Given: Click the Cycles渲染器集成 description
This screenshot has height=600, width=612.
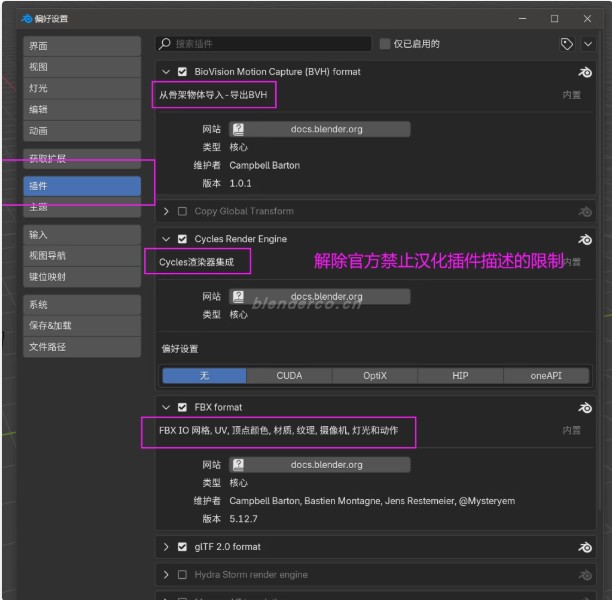Looking at the screenshot, I should point(196,262).
